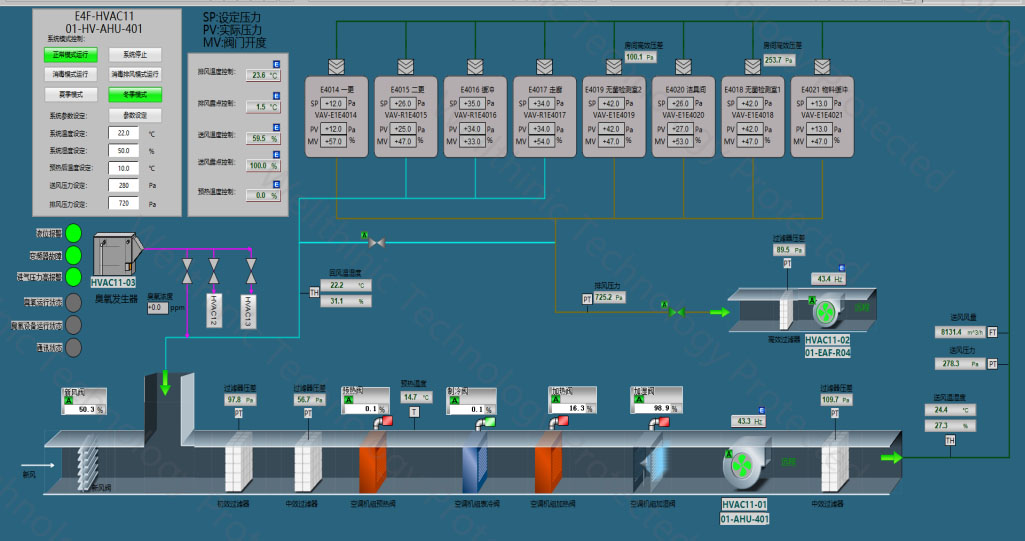Viewport: 1025px width, 541px height.
Task: Click the damper icon above E4016 VAV box
Action: (x=475, y=67)
